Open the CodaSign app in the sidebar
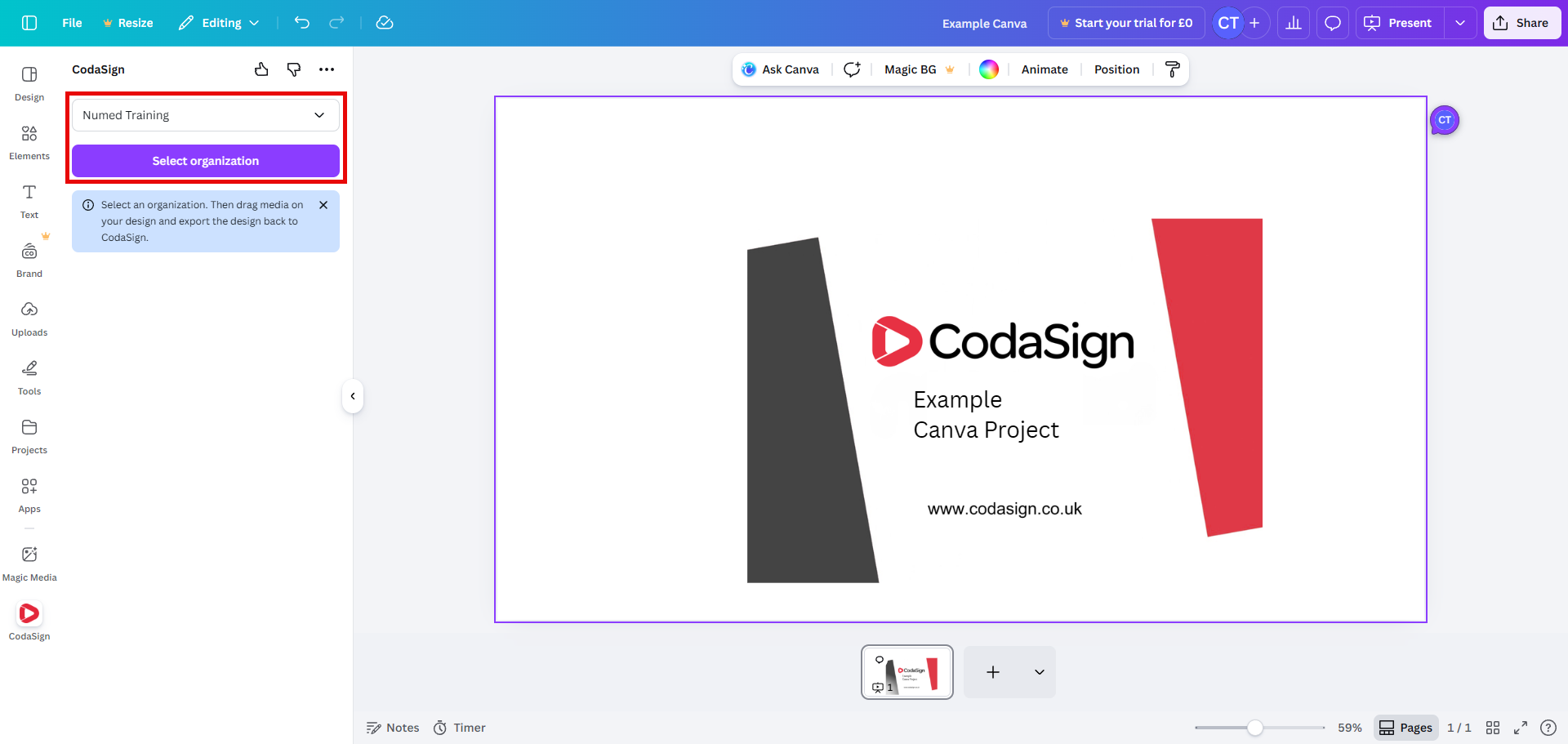1568x744 pixels. click(29, 621)
